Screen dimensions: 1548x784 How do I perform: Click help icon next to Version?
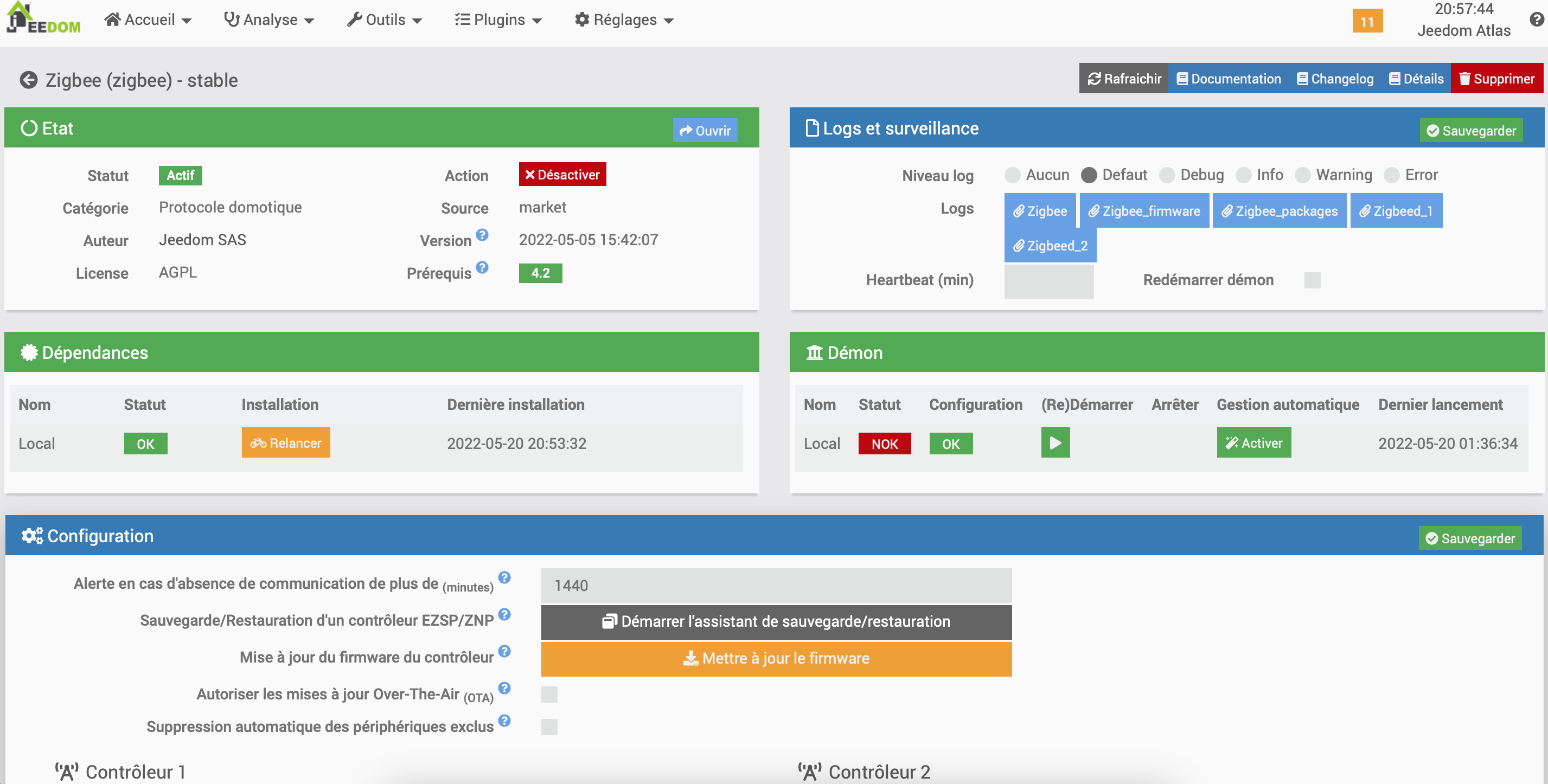(x=482, y=234)
